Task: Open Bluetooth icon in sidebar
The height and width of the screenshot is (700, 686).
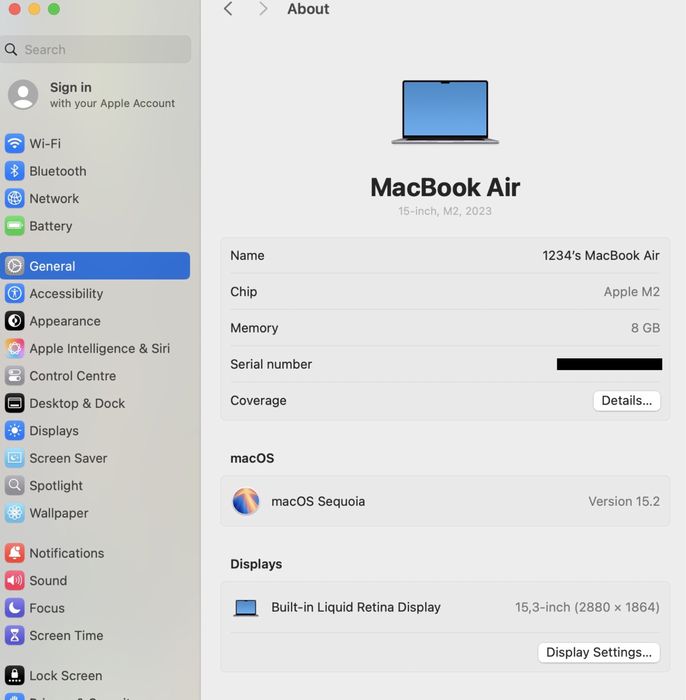Action: tap(14, 171)
